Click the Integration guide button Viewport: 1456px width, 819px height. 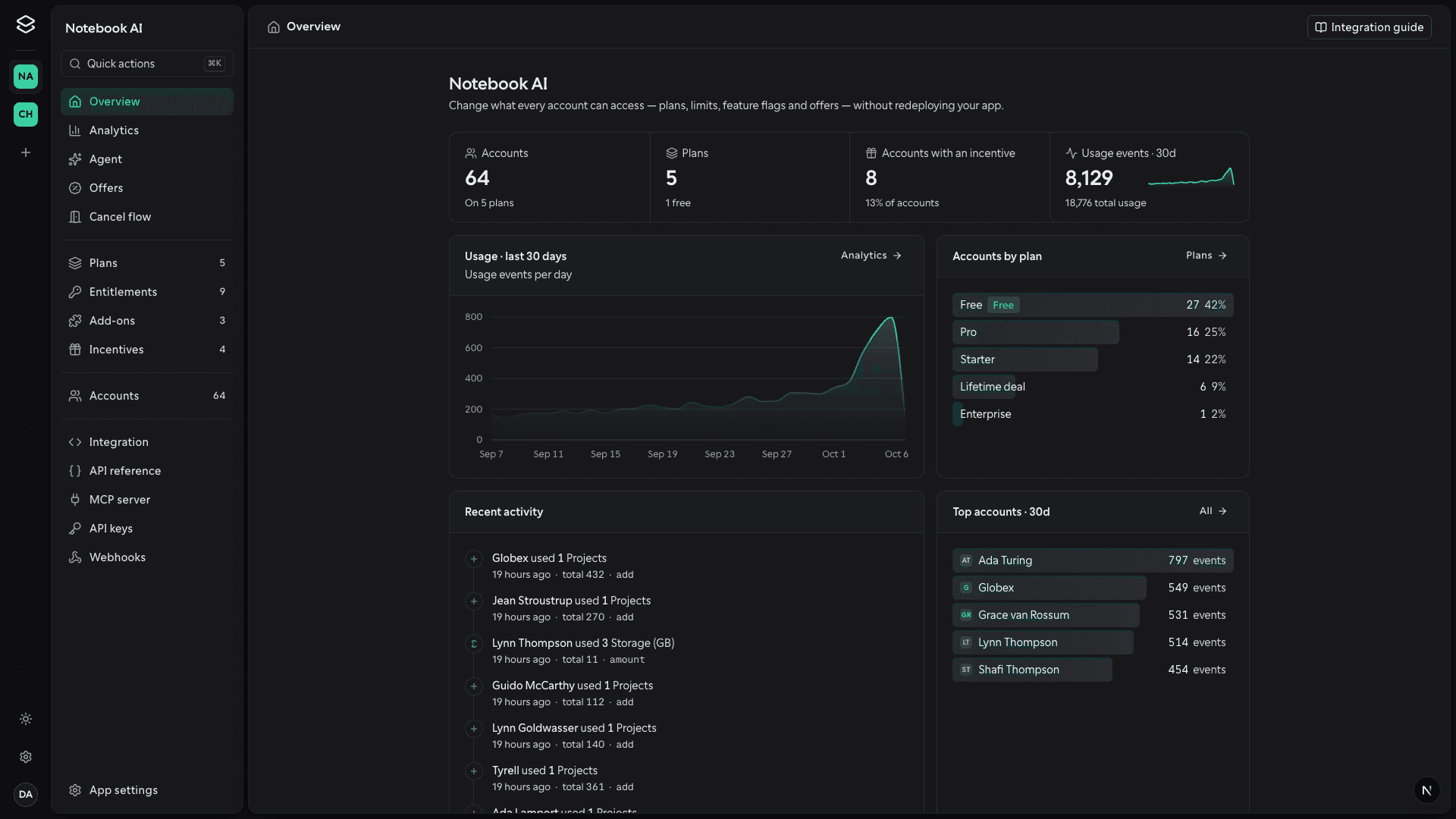(x=1369, y=27)
